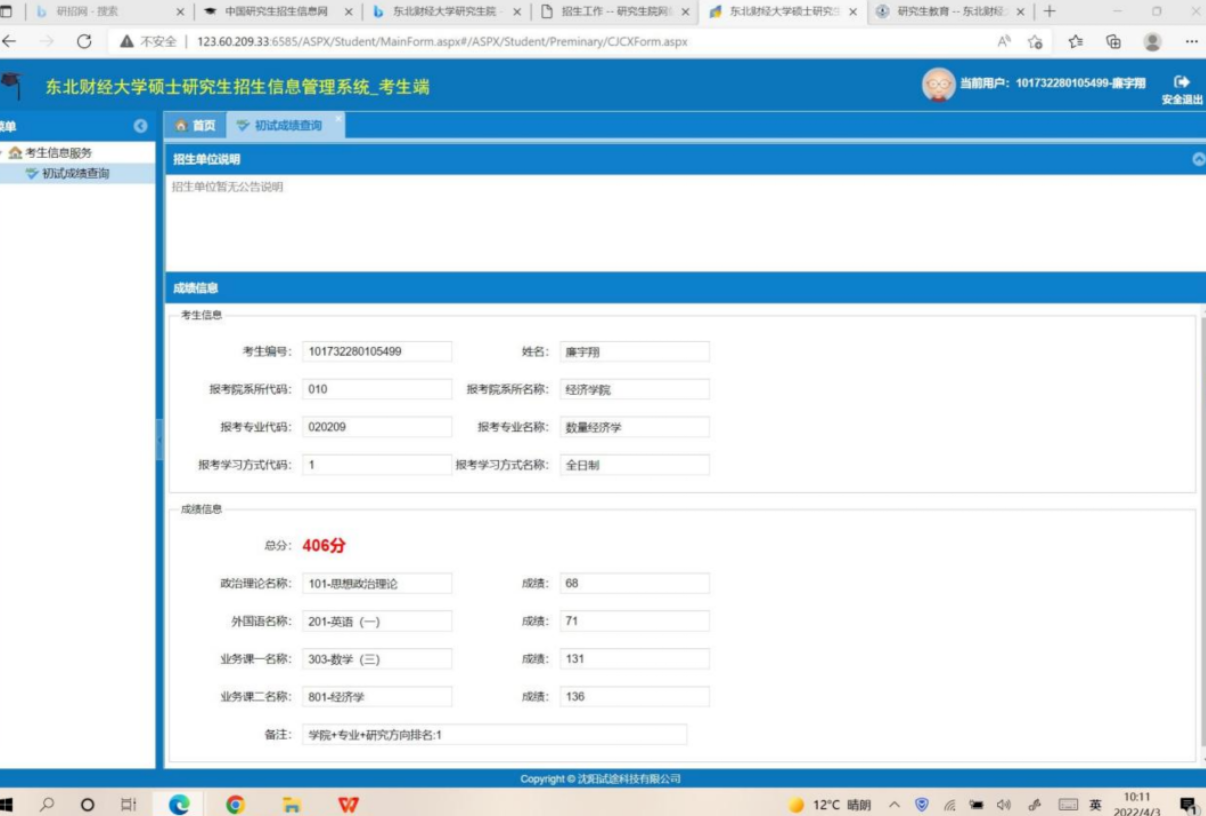Switch to the 首页 tab

tap(196, 126)
